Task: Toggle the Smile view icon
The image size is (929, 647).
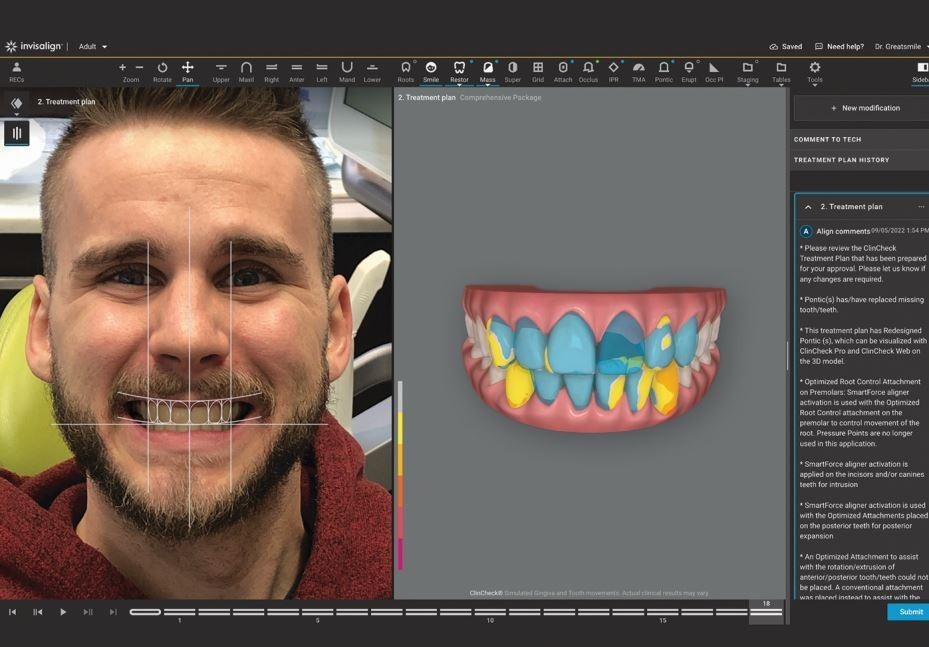Action: (x=431, y=72)
